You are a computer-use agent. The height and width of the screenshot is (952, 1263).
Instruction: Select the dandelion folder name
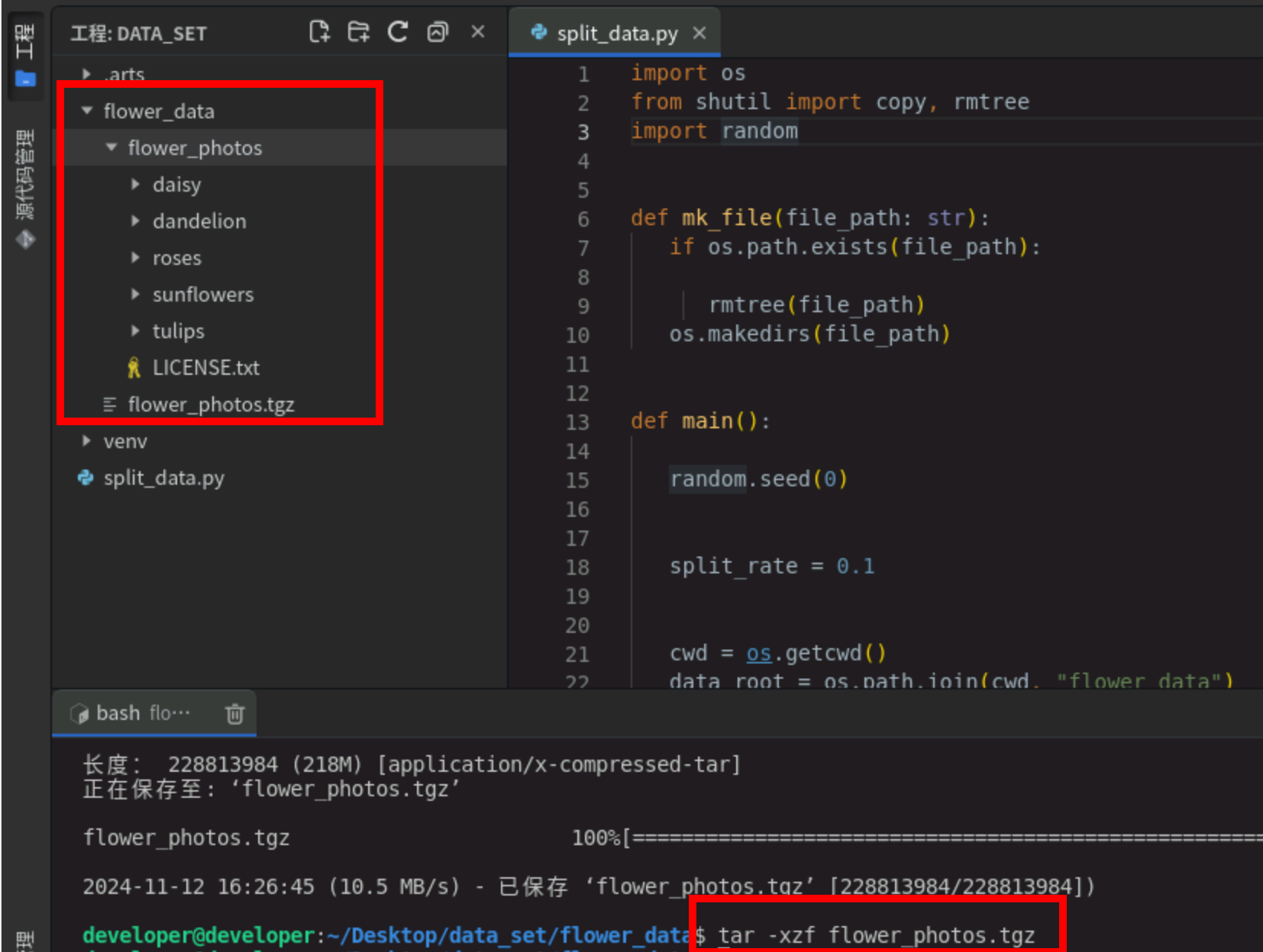(x=199, y=221)
